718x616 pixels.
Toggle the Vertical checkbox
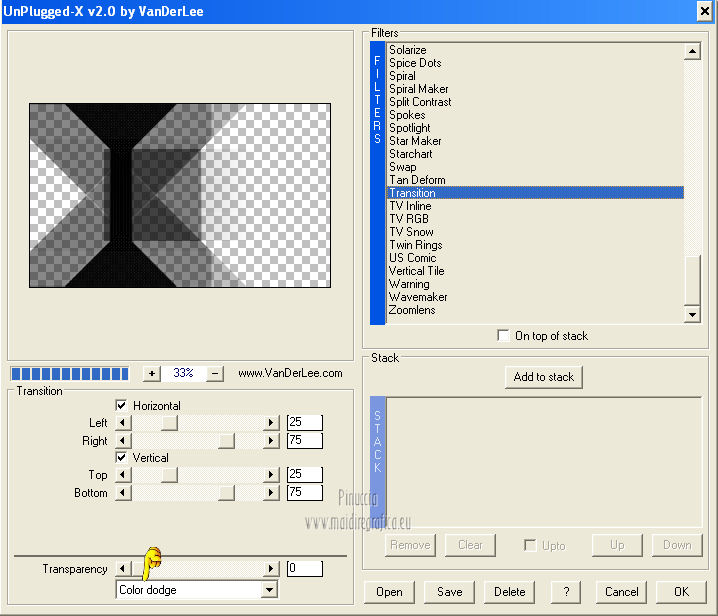pos(121,458)
